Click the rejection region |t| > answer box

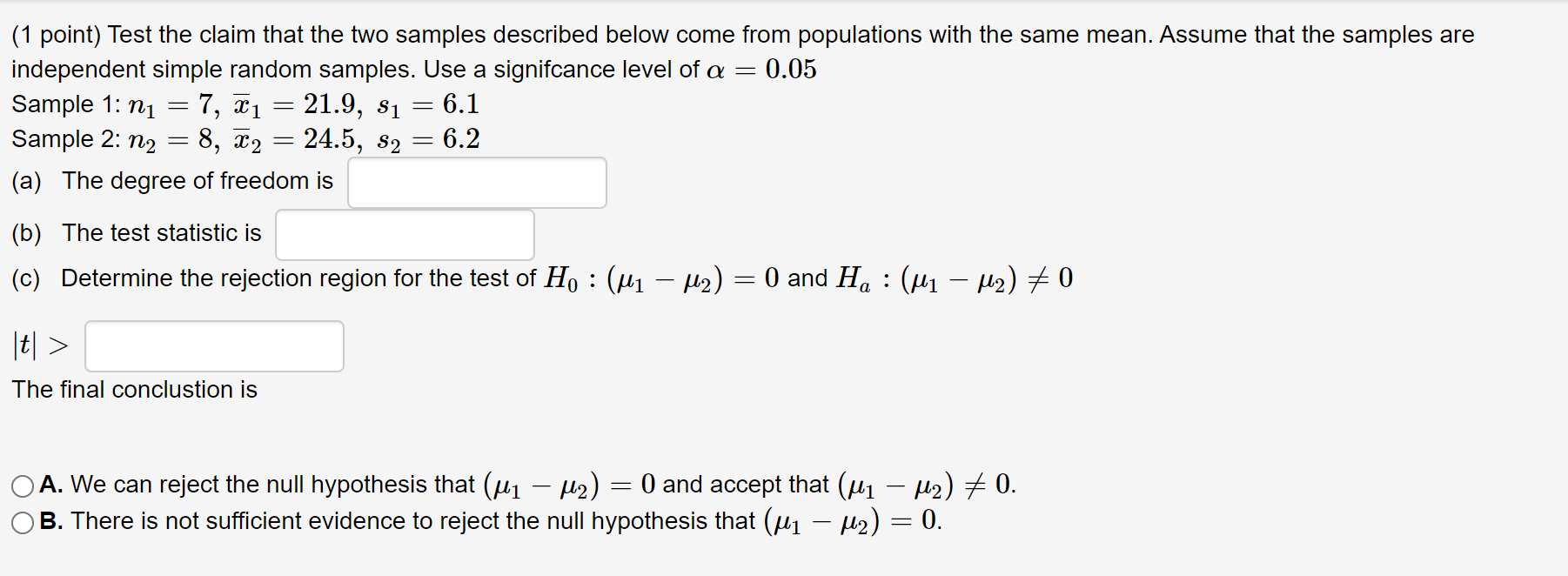(214, 346)
